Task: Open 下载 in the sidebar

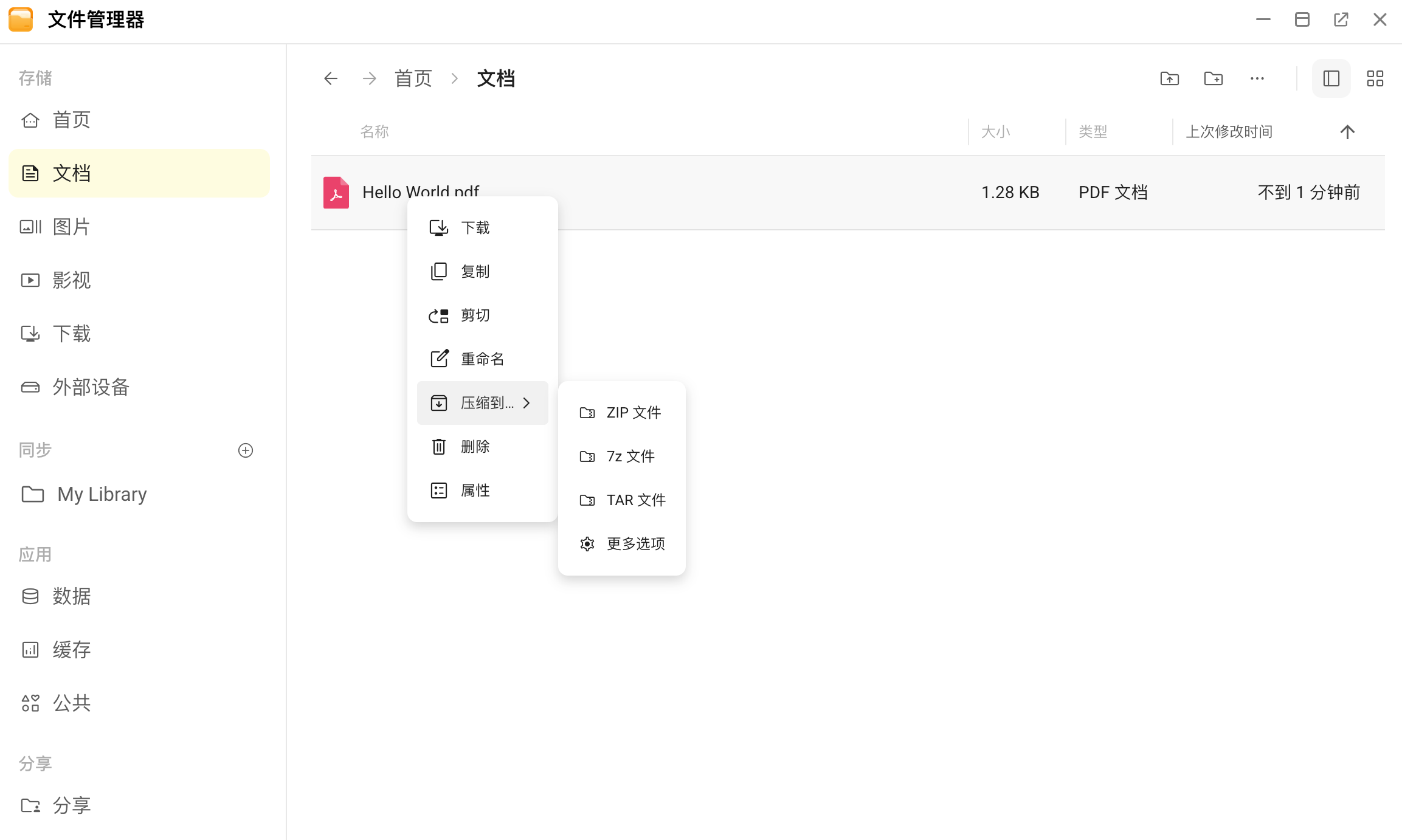Action: click(139, 334)
